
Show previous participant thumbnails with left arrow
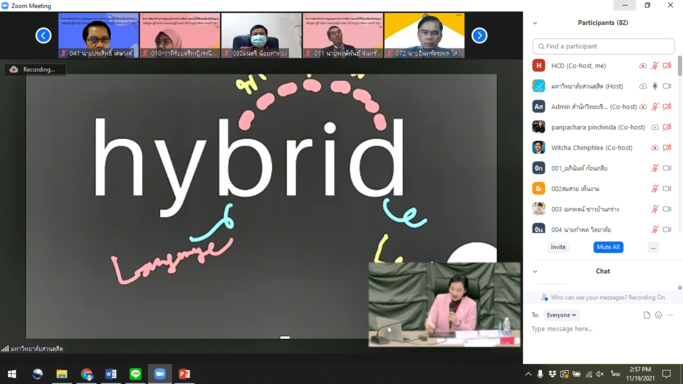(43, 35)
